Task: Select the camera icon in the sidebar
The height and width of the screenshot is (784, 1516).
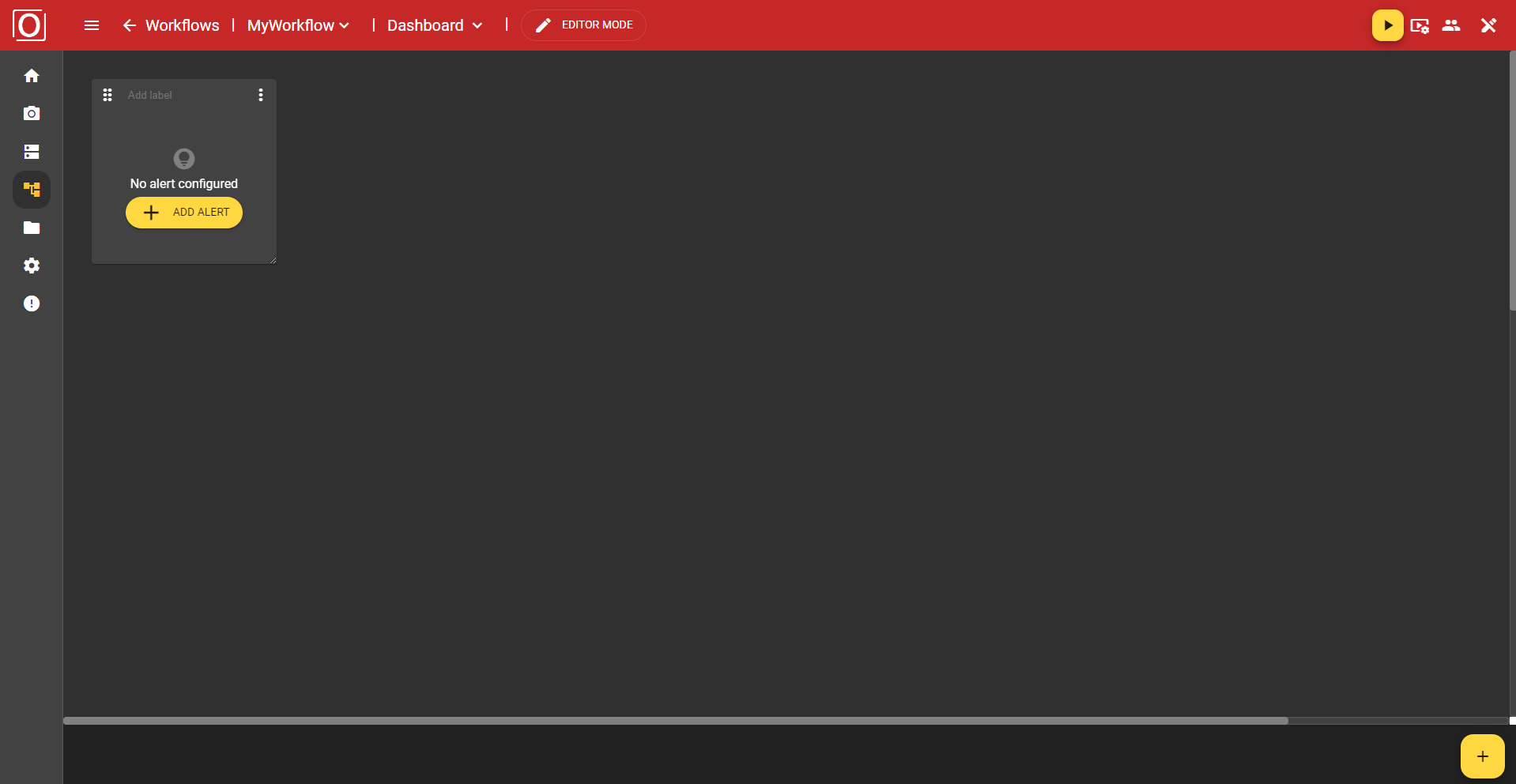Action: pos(32,114)
